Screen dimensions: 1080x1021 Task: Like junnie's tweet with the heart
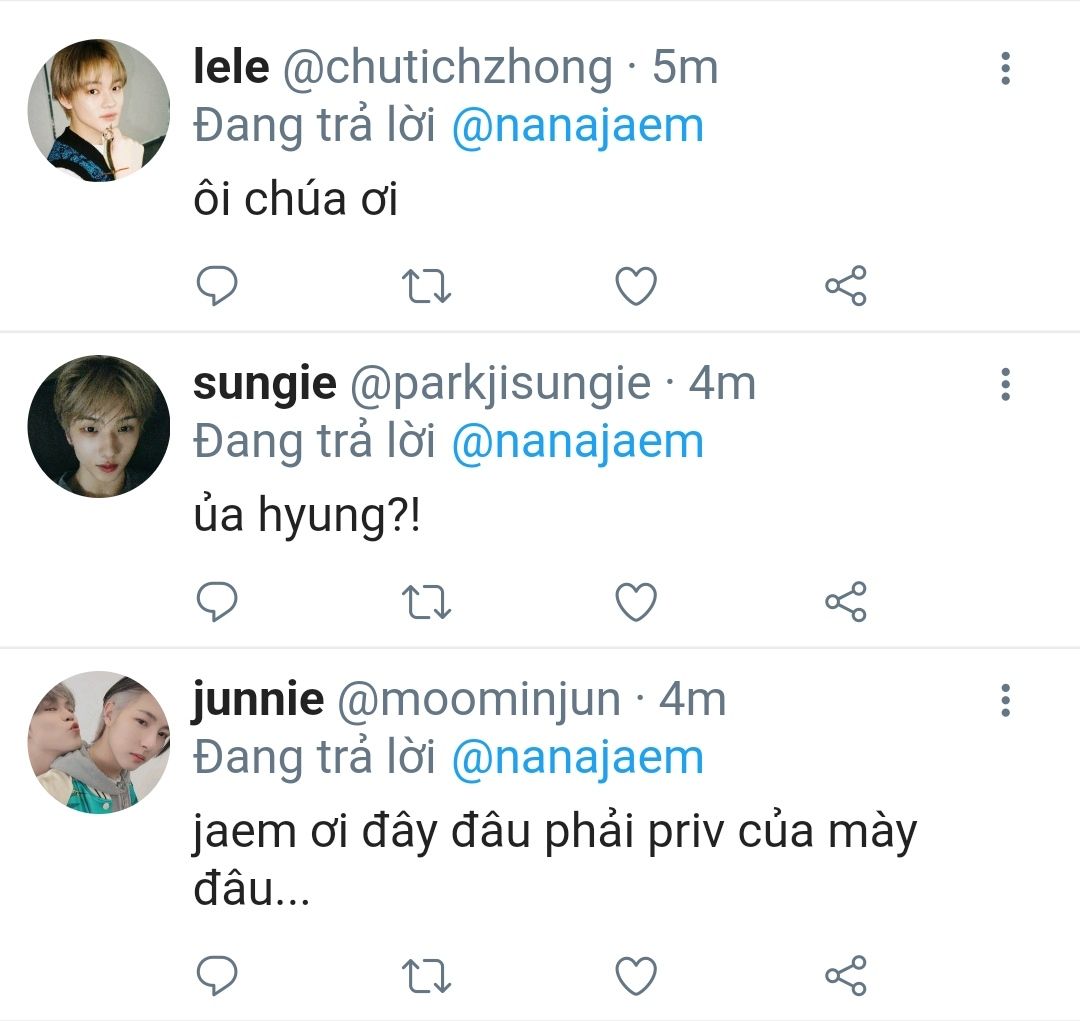(635, 973)
